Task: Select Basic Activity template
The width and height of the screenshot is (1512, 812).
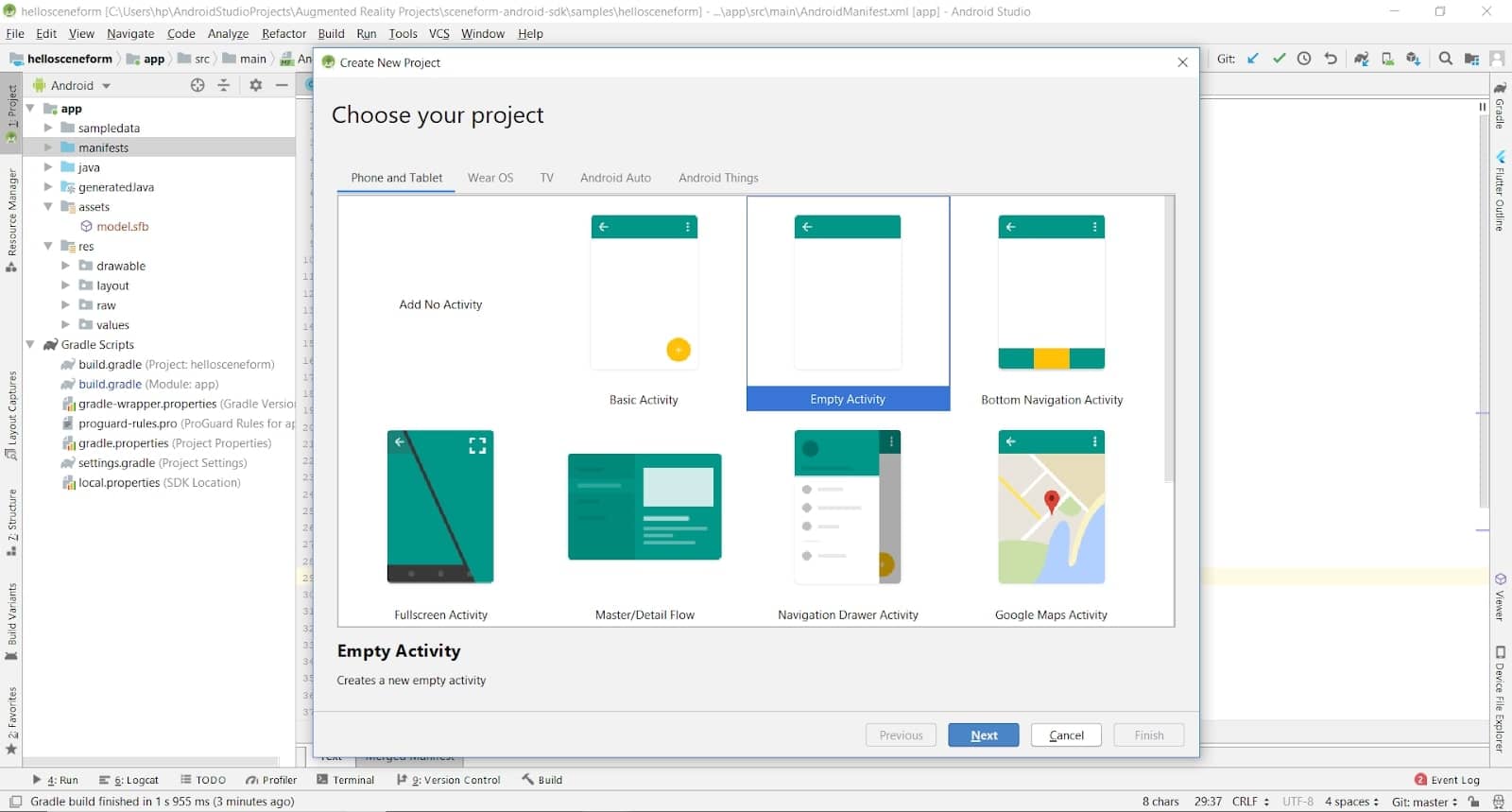Action: (644, 304)
